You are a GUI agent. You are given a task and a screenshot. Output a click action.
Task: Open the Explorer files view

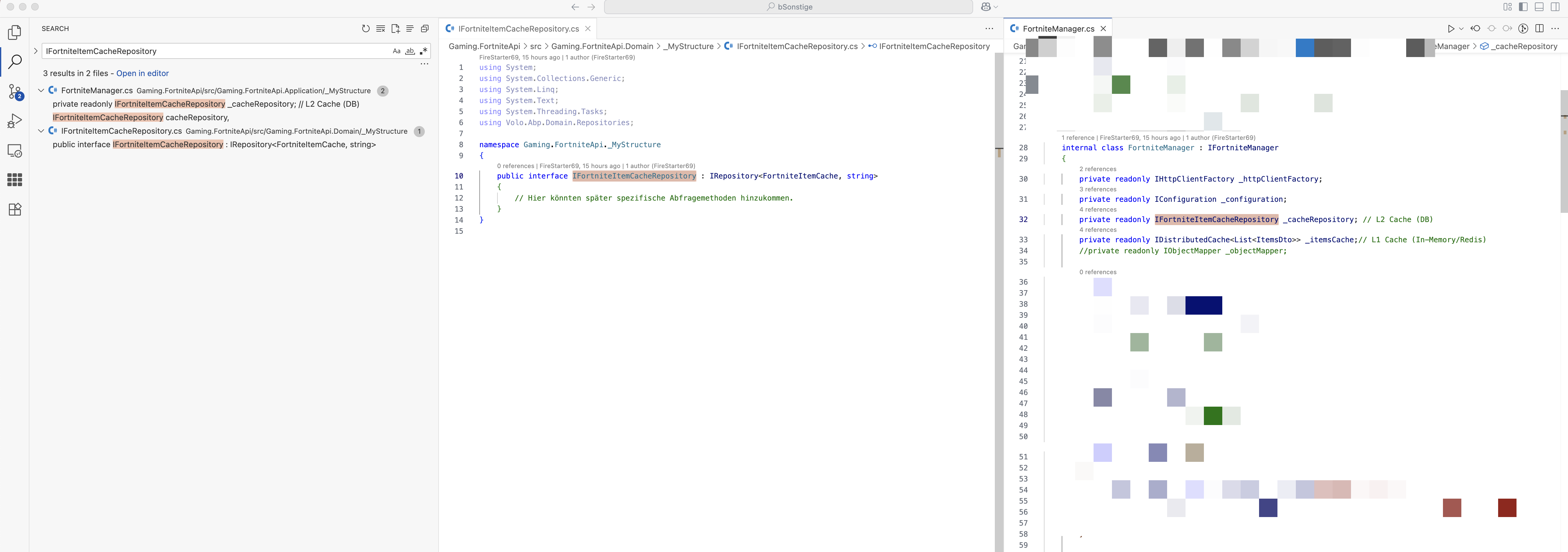point(15,32)
